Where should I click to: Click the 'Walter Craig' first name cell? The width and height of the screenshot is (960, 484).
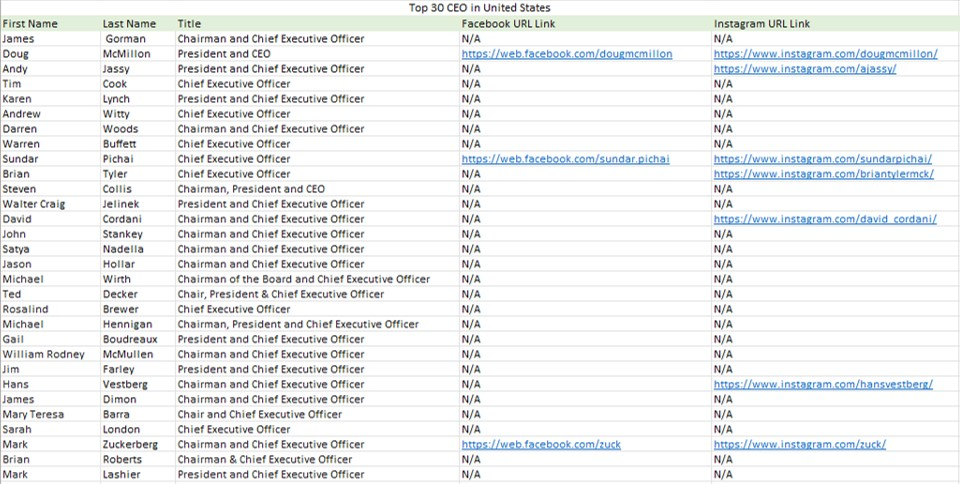(34, 204)
